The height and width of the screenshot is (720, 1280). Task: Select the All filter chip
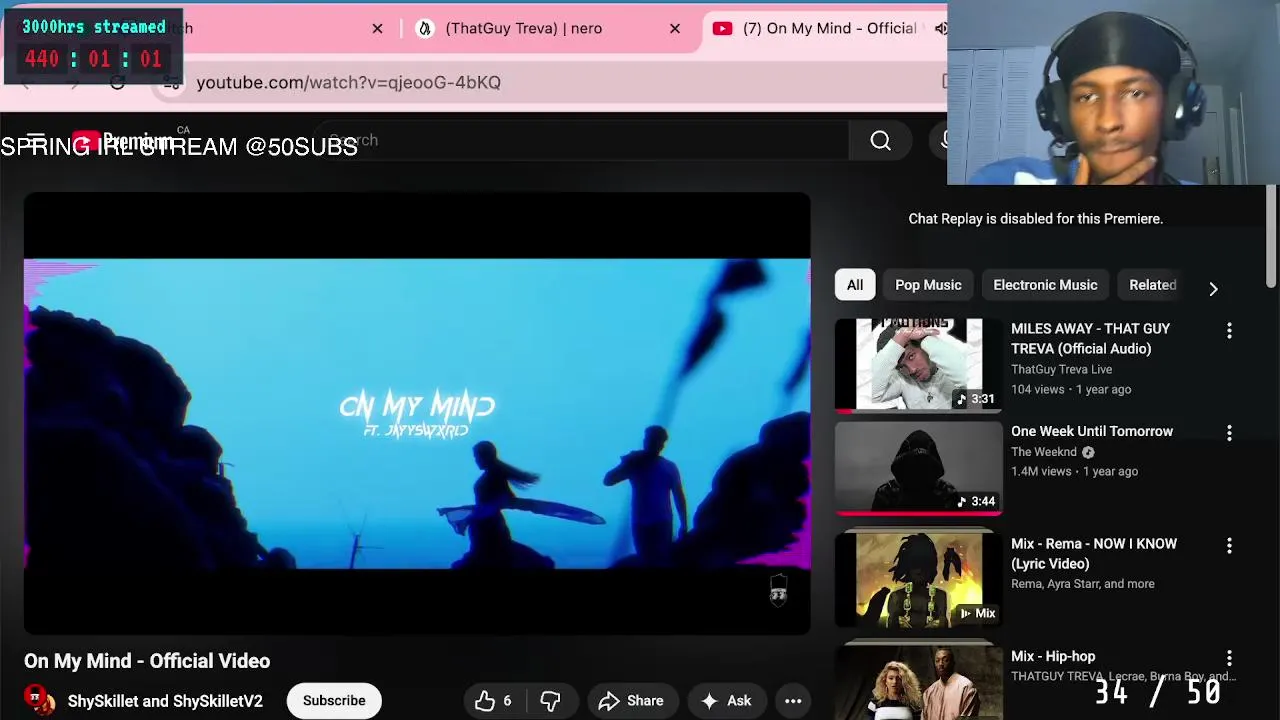[855, 285]
